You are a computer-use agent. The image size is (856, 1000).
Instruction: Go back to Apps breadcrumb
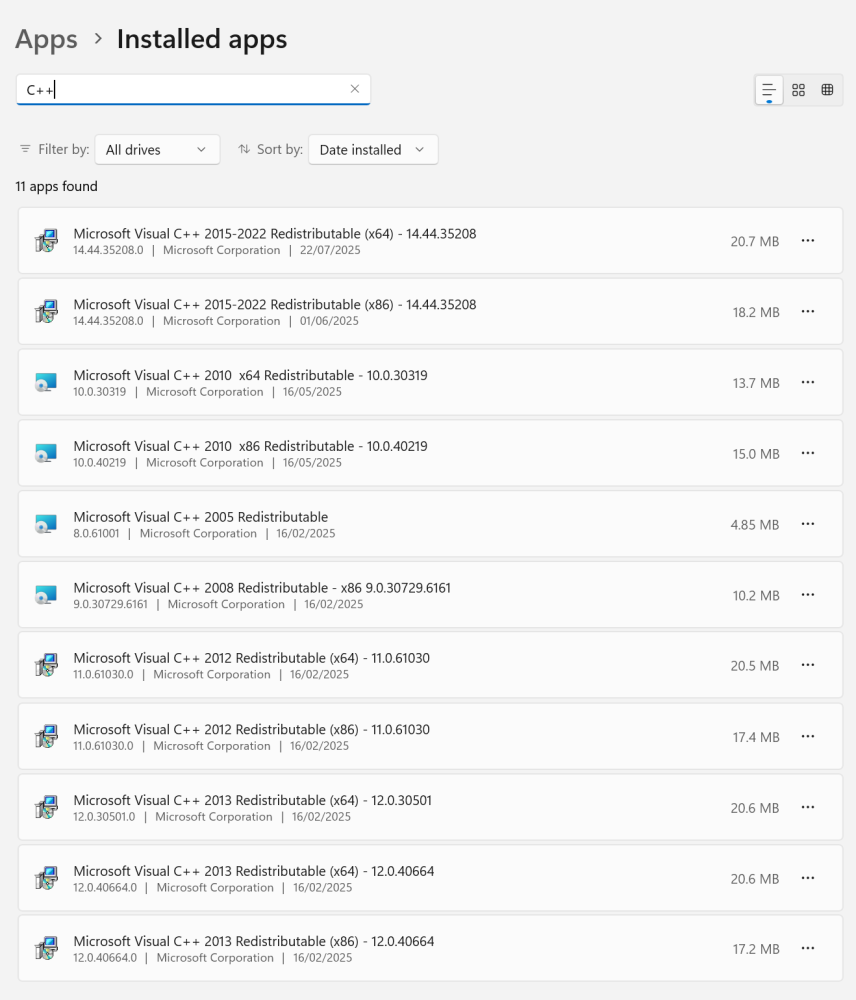coord(46,39)
